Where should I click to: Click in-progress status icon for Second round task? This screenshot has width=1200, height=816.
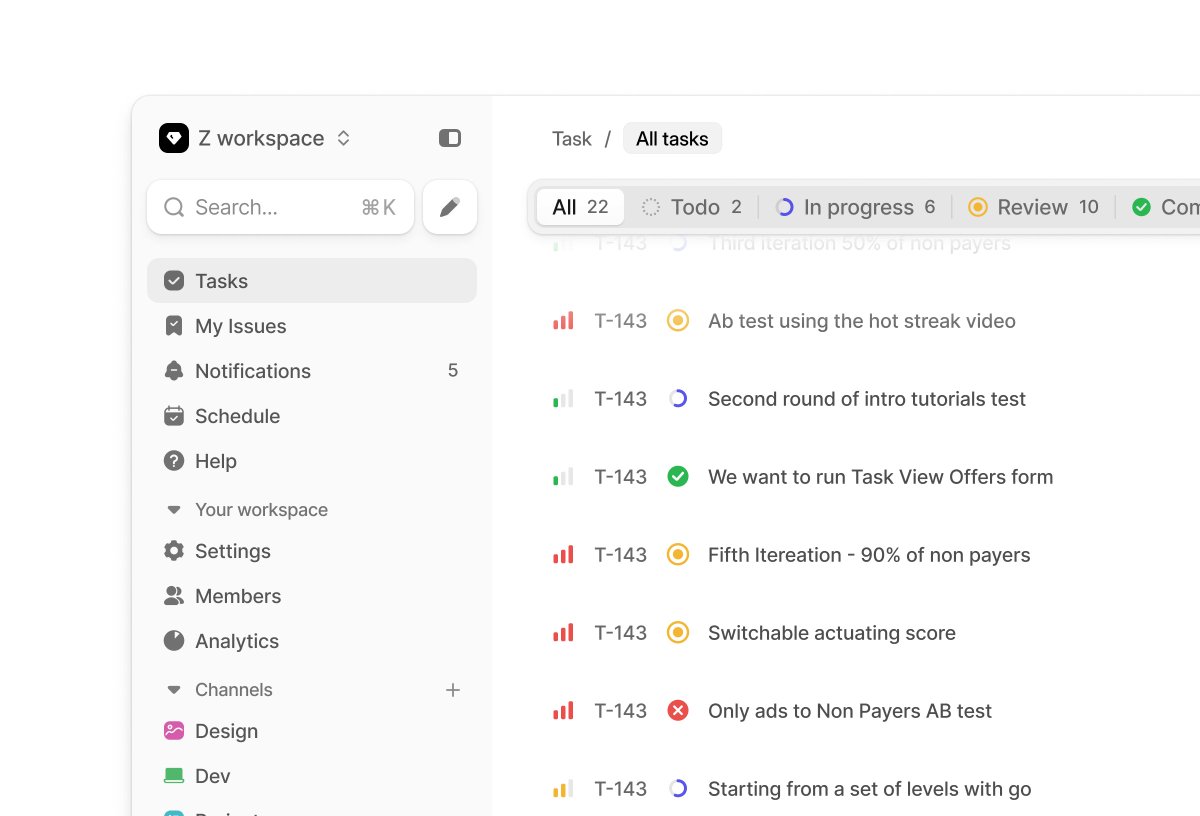coord(678,399)
